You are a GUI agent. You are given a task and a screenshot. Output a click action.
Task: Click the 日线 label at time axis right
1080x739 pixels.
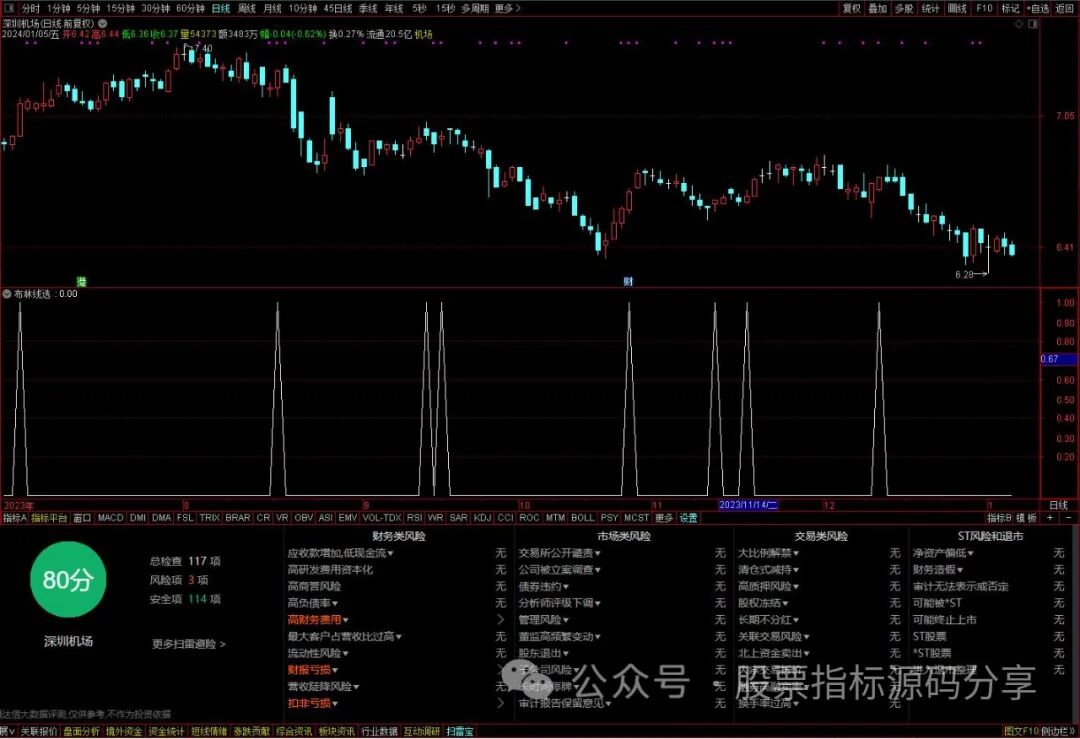point(1059,505)
